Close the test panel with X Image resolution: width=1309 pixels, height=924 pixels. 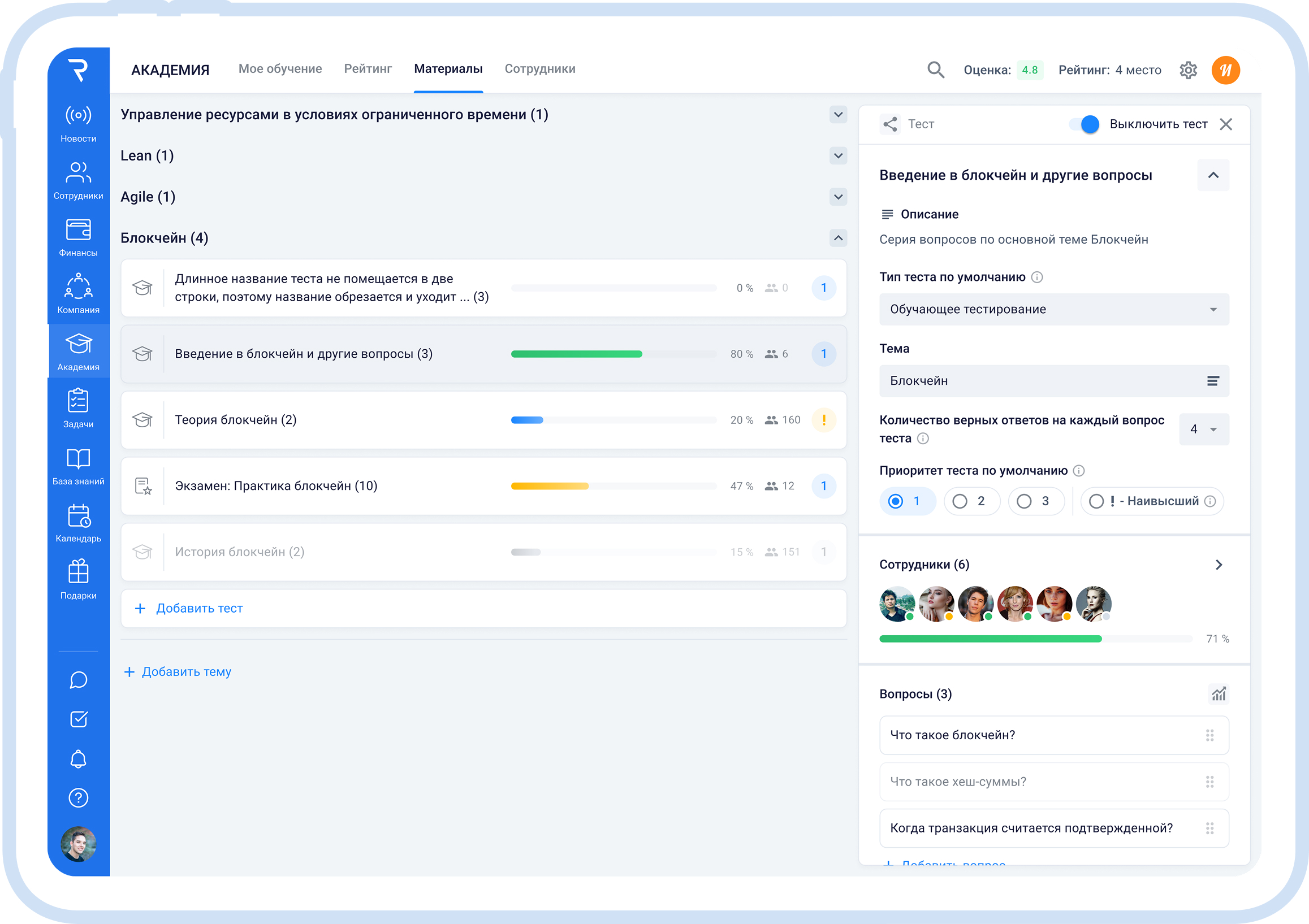click(1226, 124)
